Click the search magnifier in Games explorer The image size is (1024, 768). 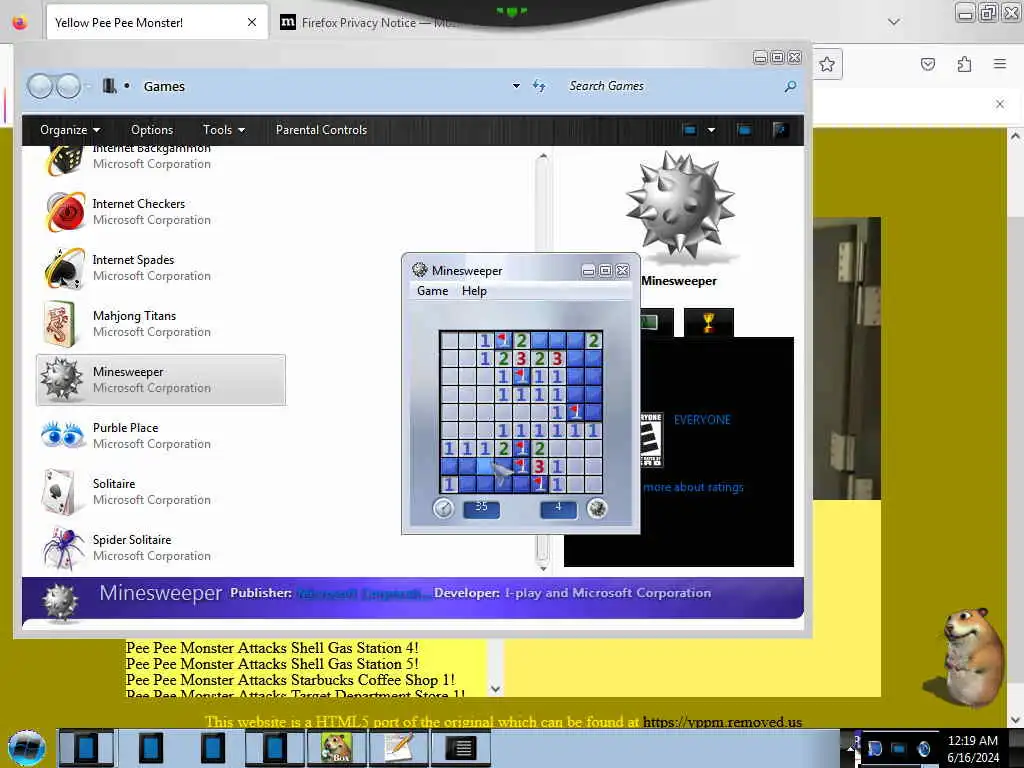coord(790,86)
